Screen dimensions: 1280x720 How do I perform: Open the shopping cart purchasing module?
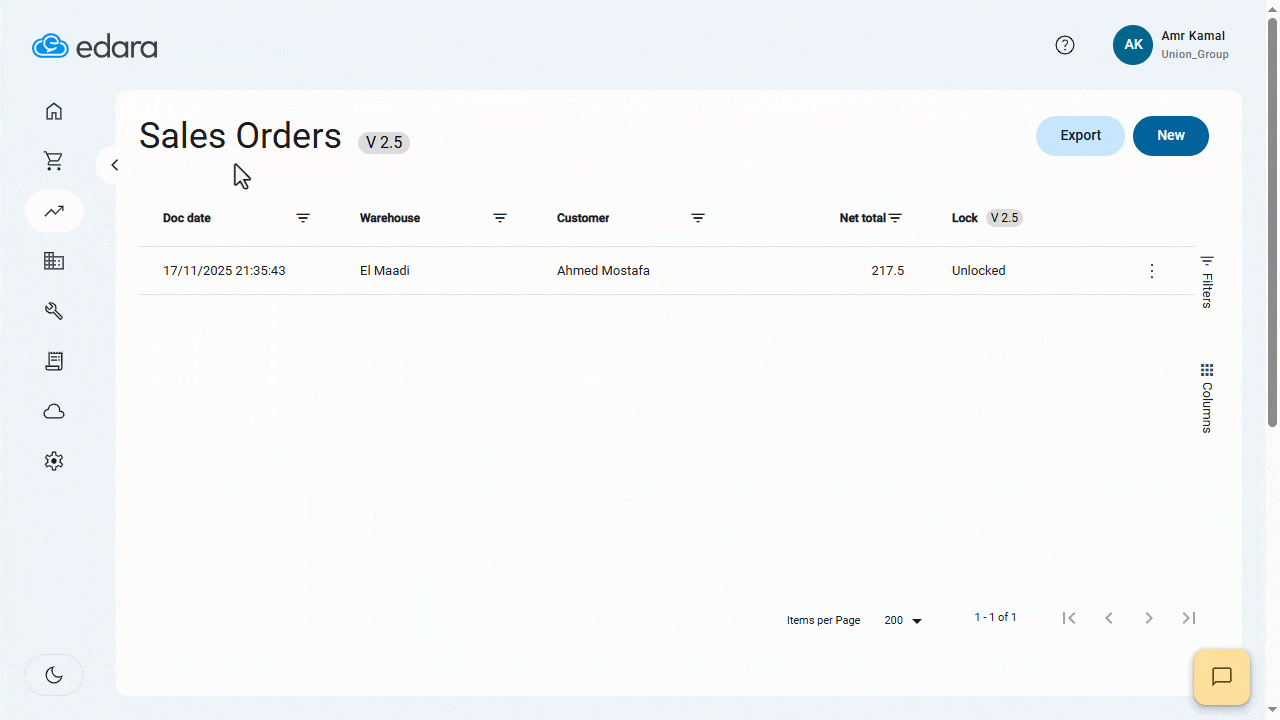[x=54, y=161]
